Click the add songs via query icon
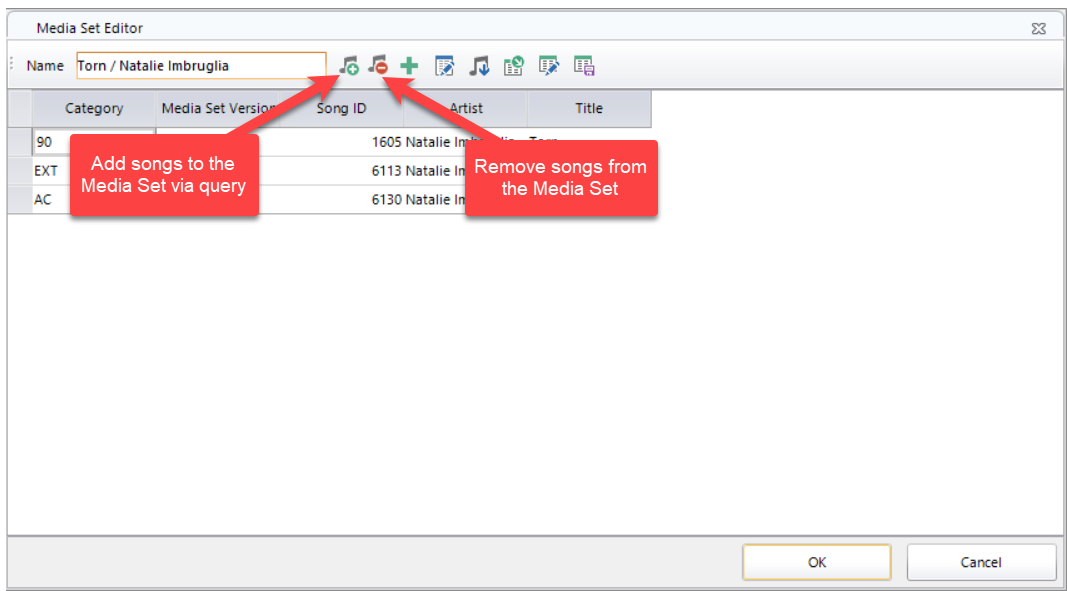The width and height of the screenshot is (1067, 591). tap(349, 66)
